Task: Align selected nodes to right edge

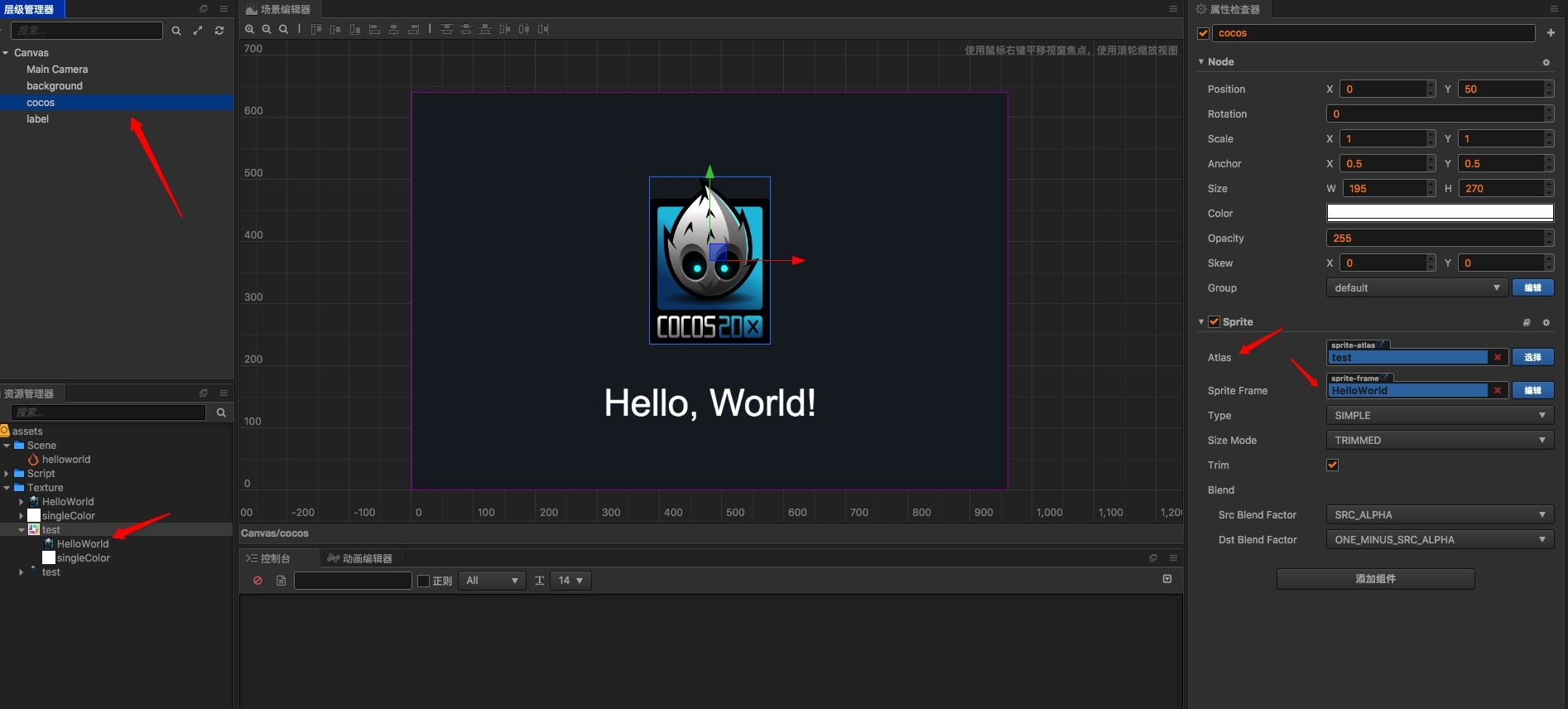Action: 413,29
